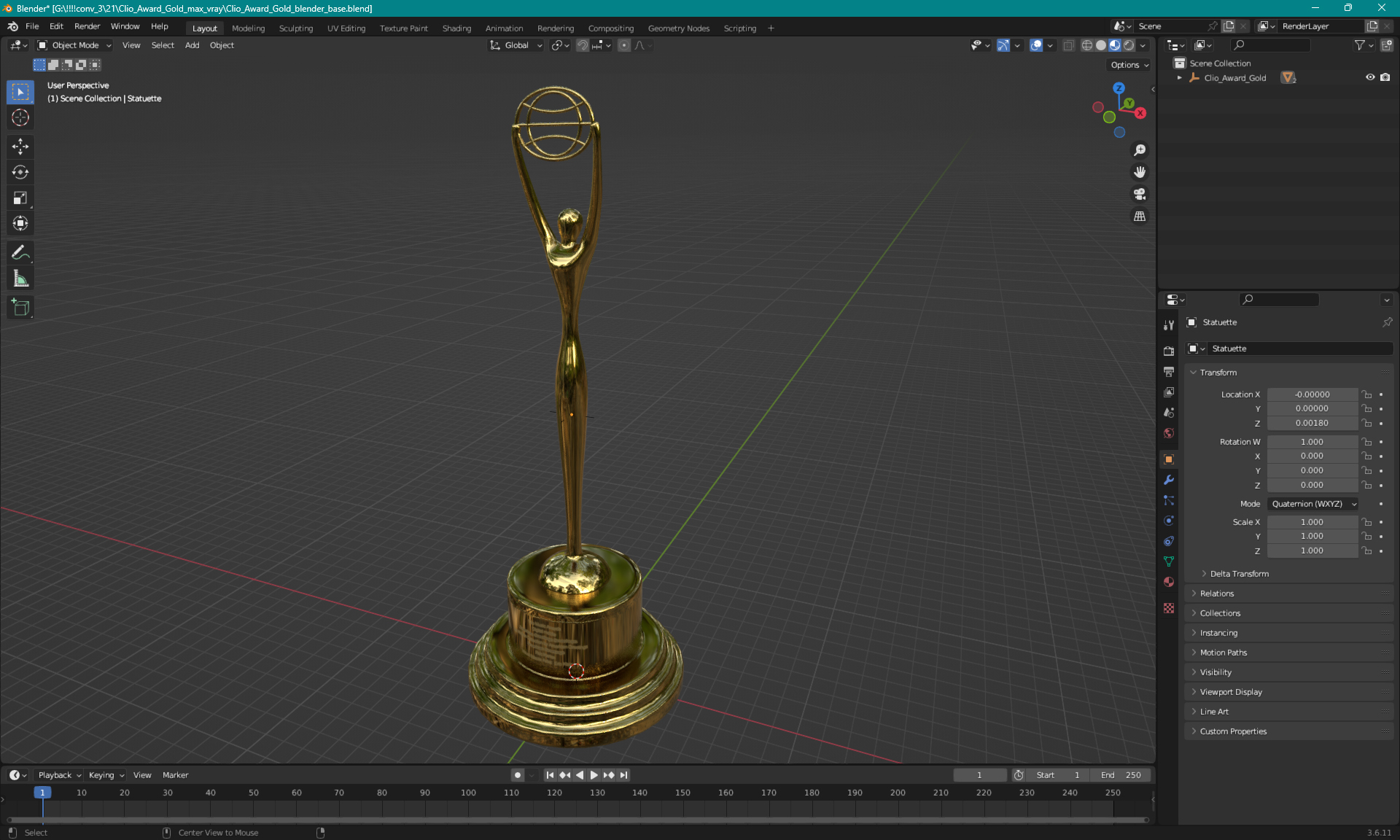The width and height of the screenshot is (1400, 840).
Task: Open the Options dropdown in viewport
Action: point(1129,65)
